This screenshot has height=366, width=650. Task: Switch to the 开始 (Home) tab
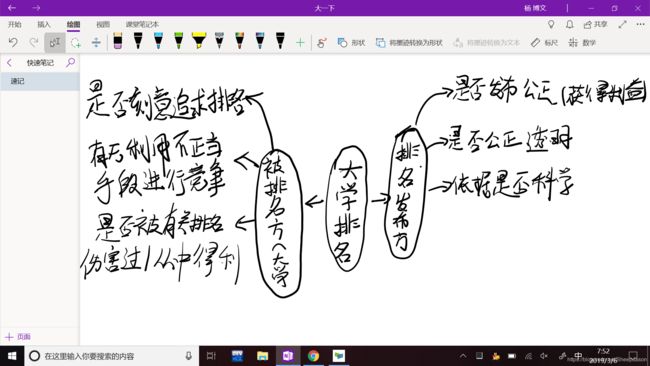click(15, 24)
